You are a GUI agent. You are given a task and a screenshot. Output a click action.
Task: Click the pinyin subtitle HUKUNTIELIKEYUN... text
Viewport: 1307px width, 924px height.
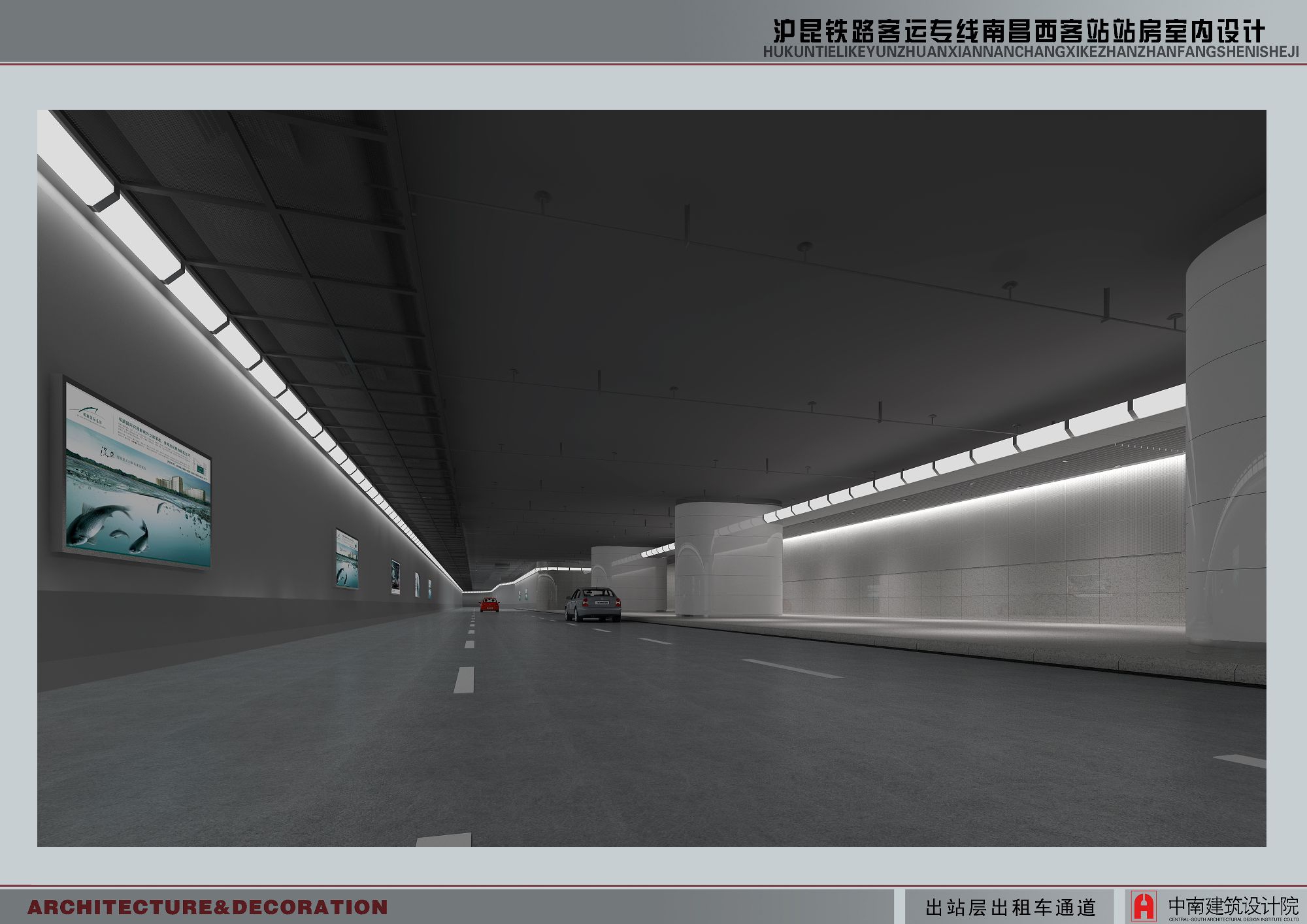click(1031, 52)
